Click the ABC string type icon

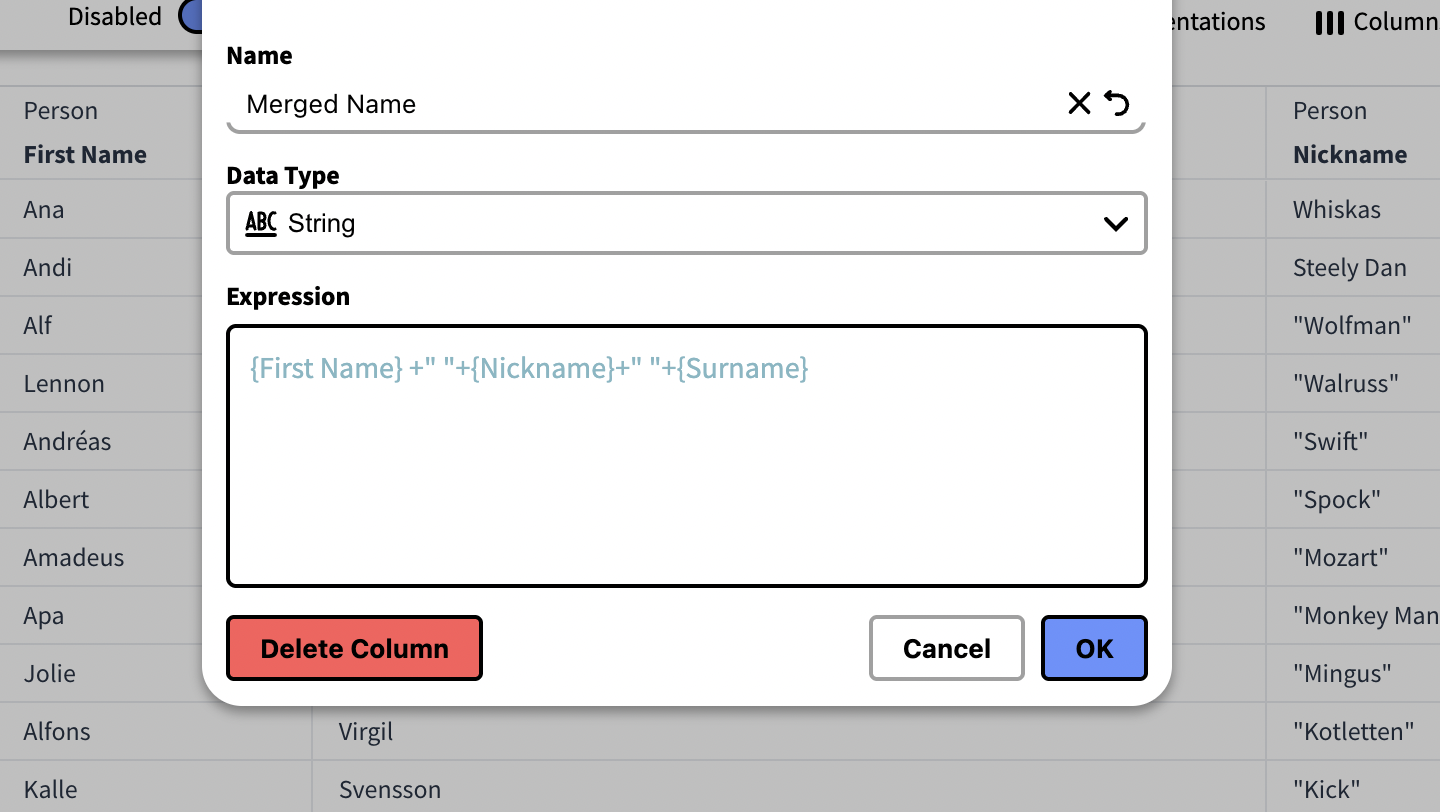pyautogui.click(x=261, y=223)
